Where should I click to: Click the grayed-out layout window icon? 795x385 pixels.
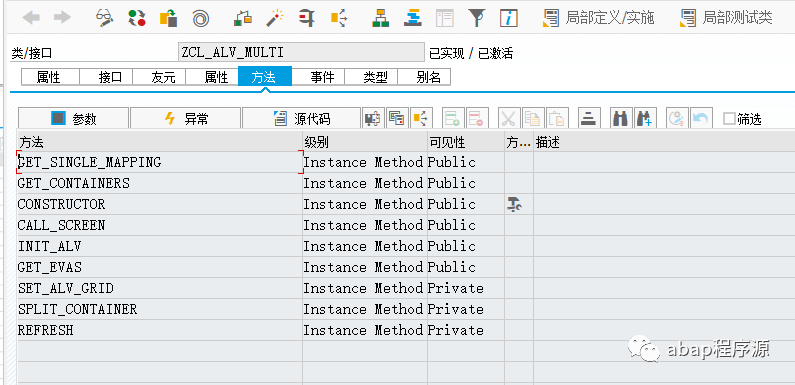[x=445, y=18]
